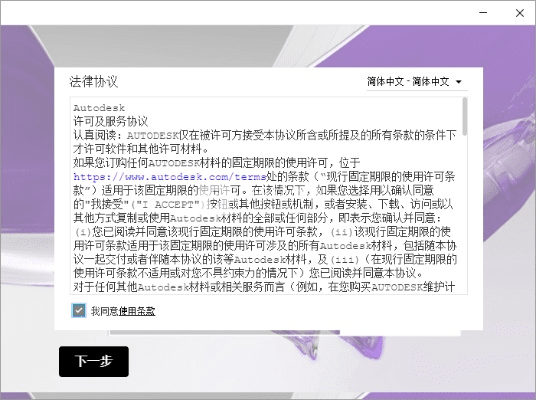Viewport: 536px width, 400px height.
Task: Close the installer window
Action: pos(520,13)
